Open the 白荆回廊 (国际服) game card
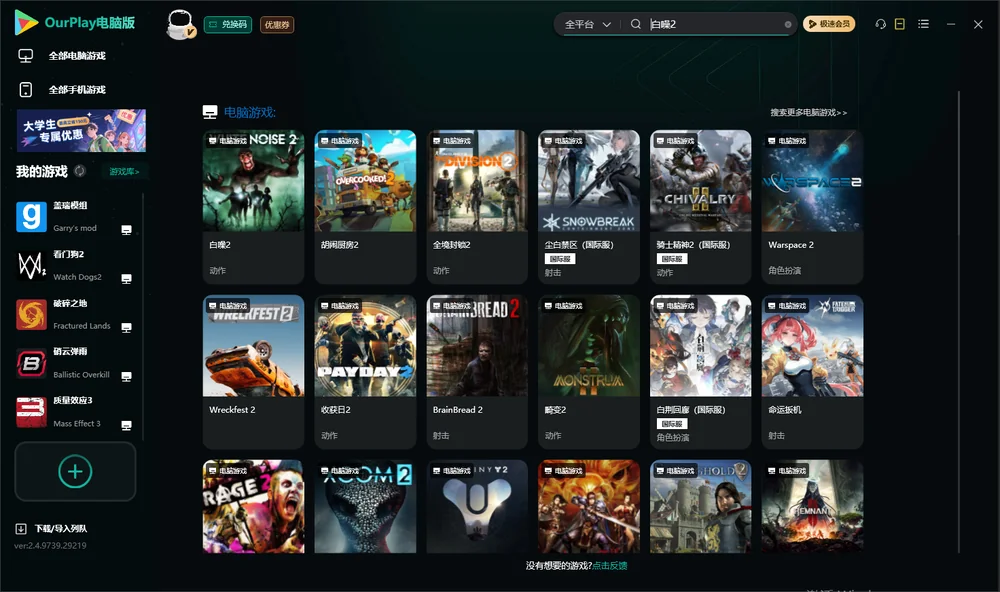1000x592 pixels. [701, 372]
